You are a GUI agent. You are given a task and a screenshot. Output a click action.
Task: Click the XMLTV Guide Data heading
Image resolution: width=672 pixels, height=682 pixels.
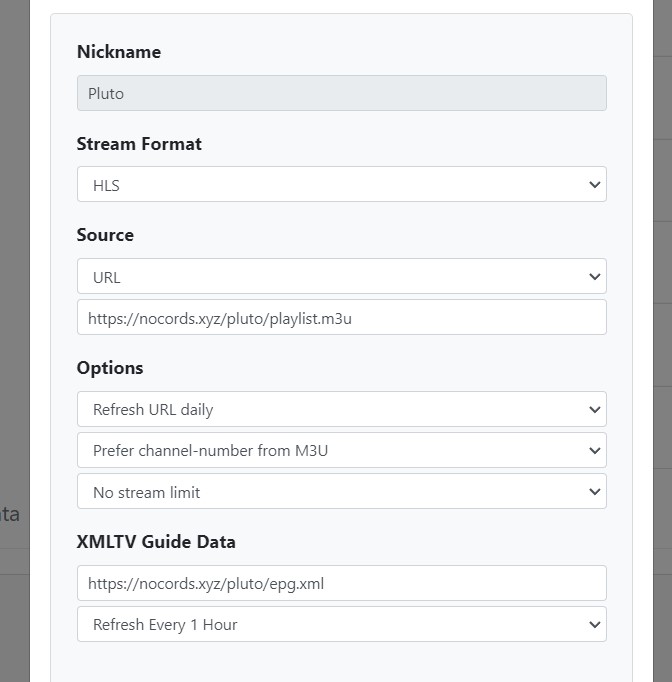pyautogui.click(x=156, y=542)
